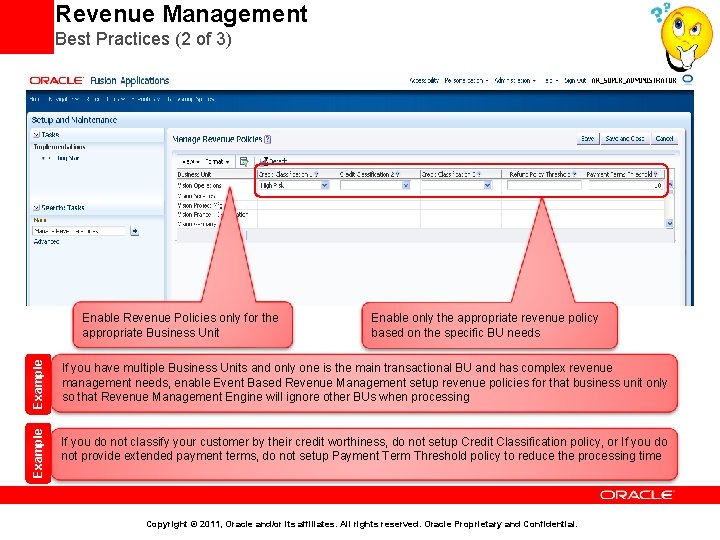Click the Refund Policy Threshold input field
The height and width of the screenshot is (540, 720).
(x=544, y=186)
